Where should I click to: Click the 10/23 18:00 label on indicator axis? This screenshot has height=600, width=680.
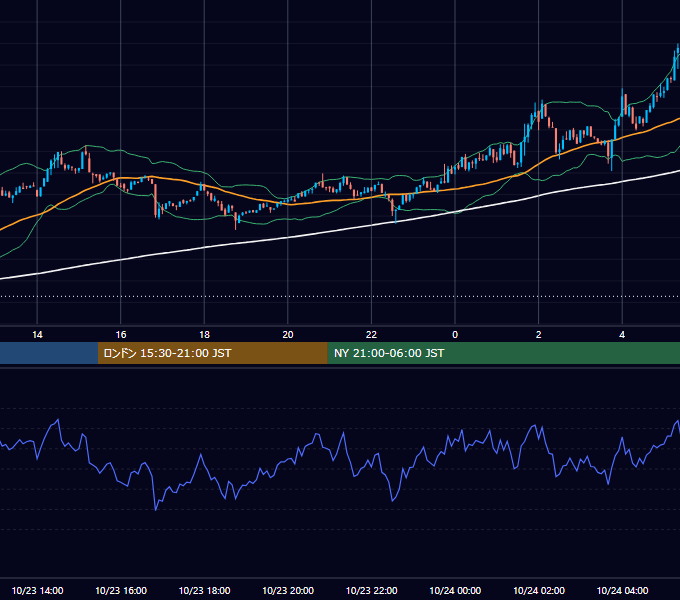coord(204,590)
